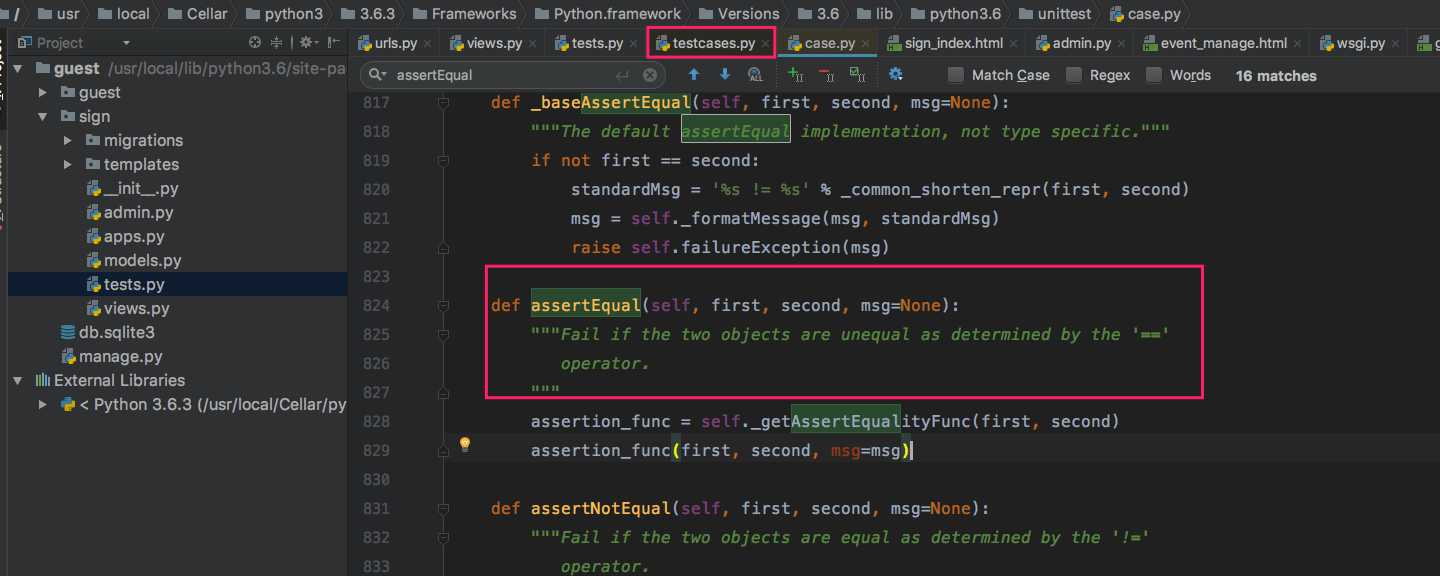Image resolution: width=1440 pixels, height=576 pixels.
Task: Switch to the tests.py editor tab
Action: (x=597, y=43)
